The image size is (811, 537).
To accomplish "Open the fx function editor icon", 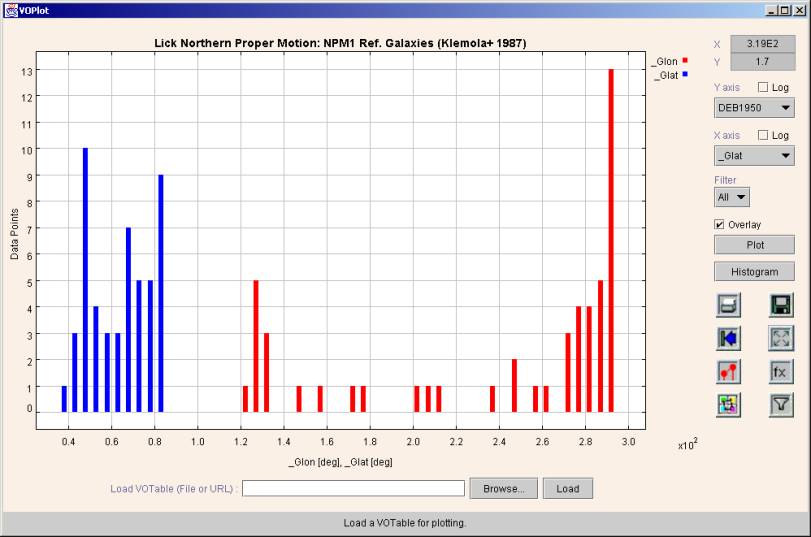I will tap(781, 371).
